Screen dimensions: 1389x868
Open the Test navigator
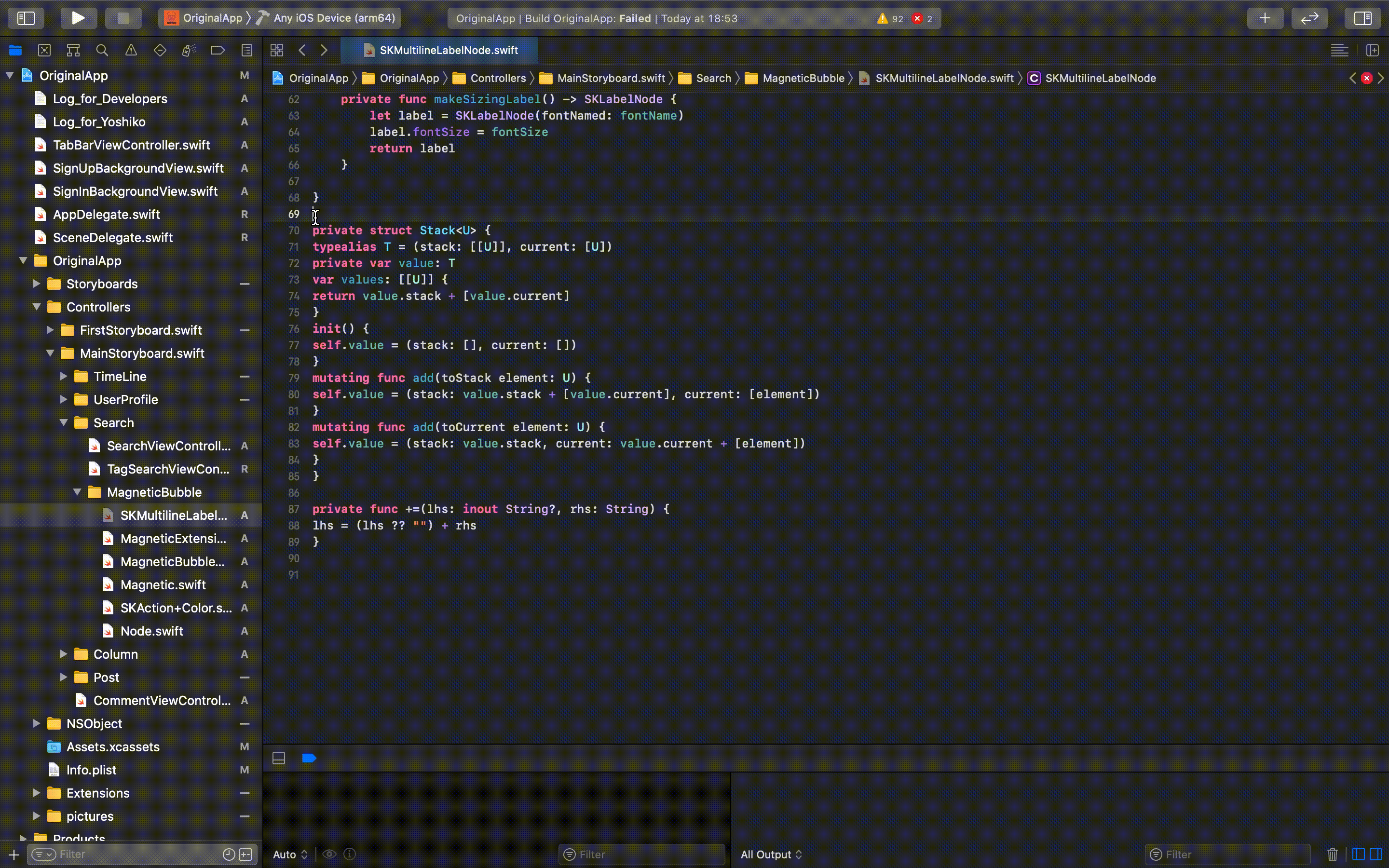click(160, 50)
